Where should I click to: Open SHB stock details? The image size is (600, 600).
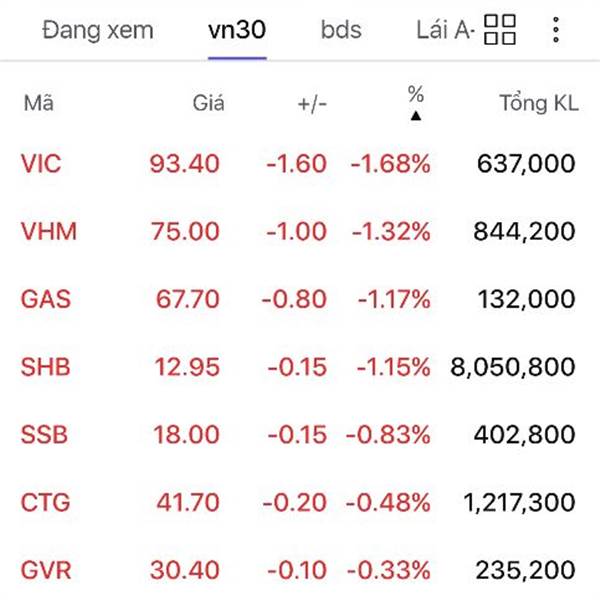(300, 367)
